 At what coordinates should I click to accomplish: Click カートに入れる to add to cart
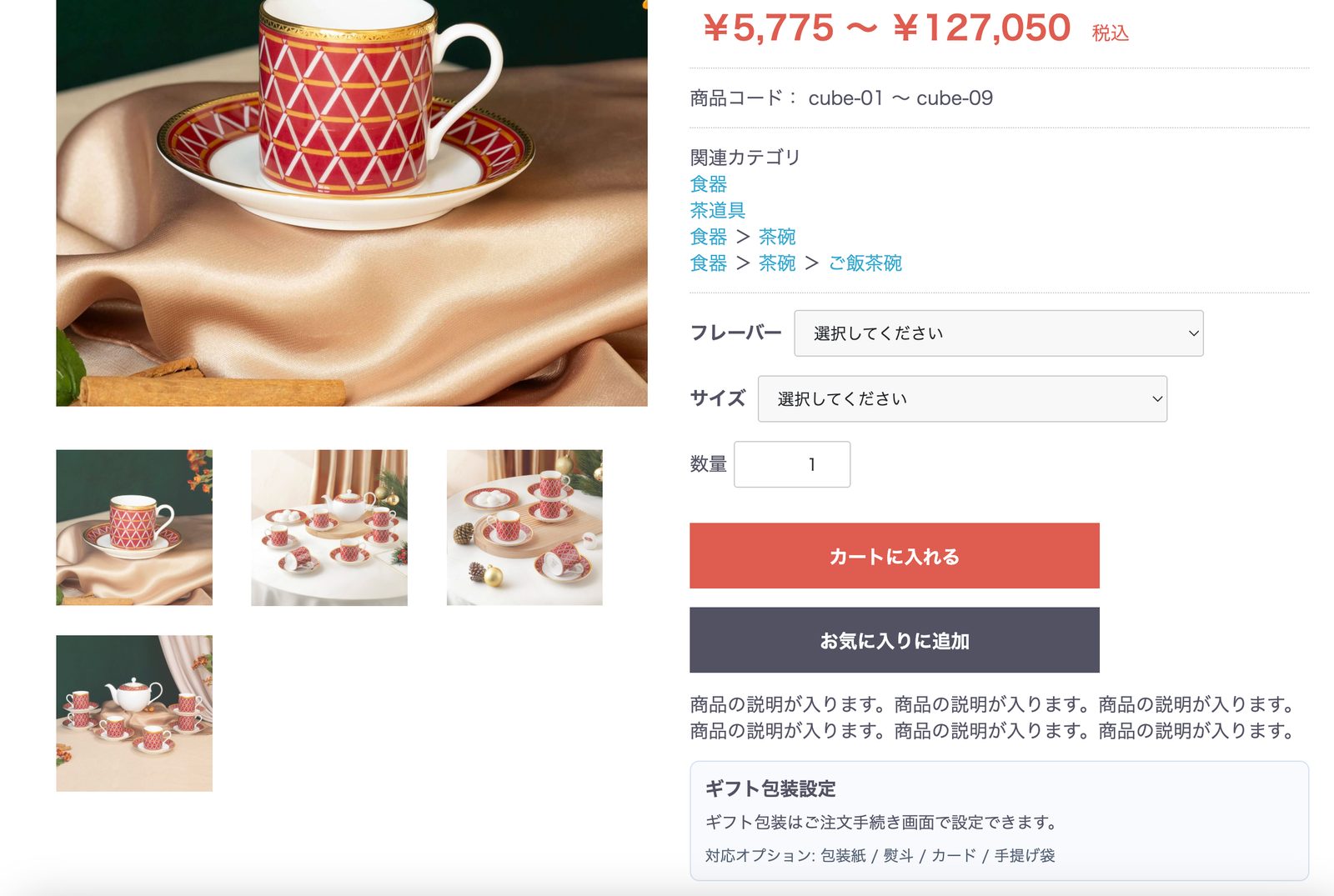[893, 555]
